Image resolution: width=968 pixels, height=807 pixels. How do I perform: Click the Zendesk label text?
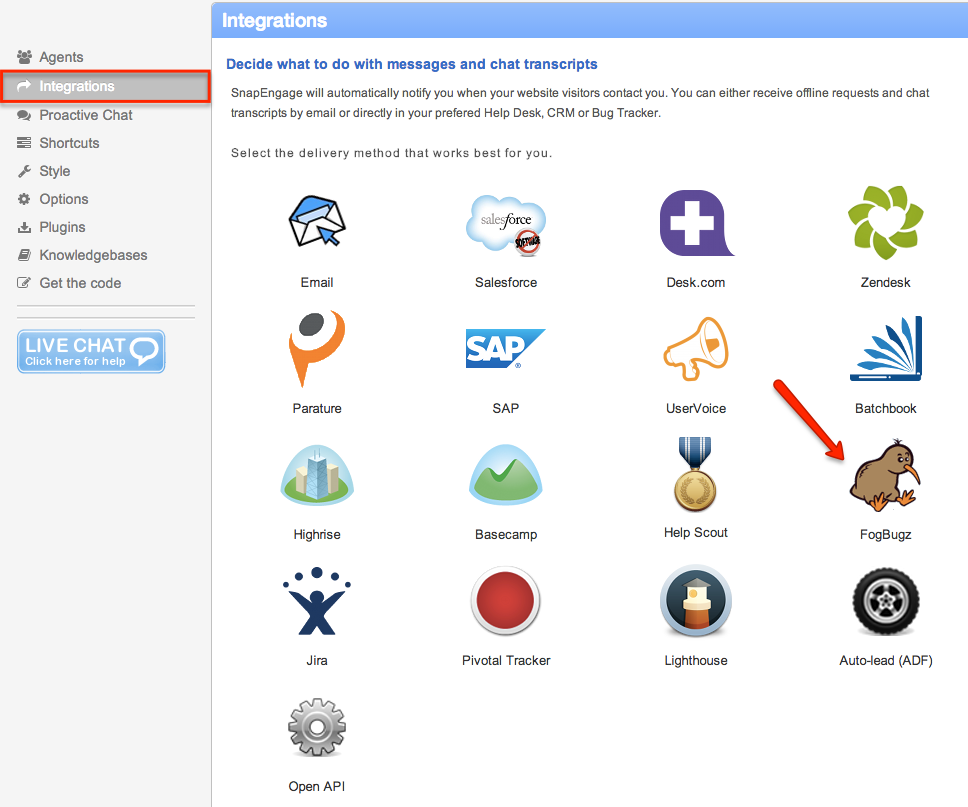(x=885, y=282)
